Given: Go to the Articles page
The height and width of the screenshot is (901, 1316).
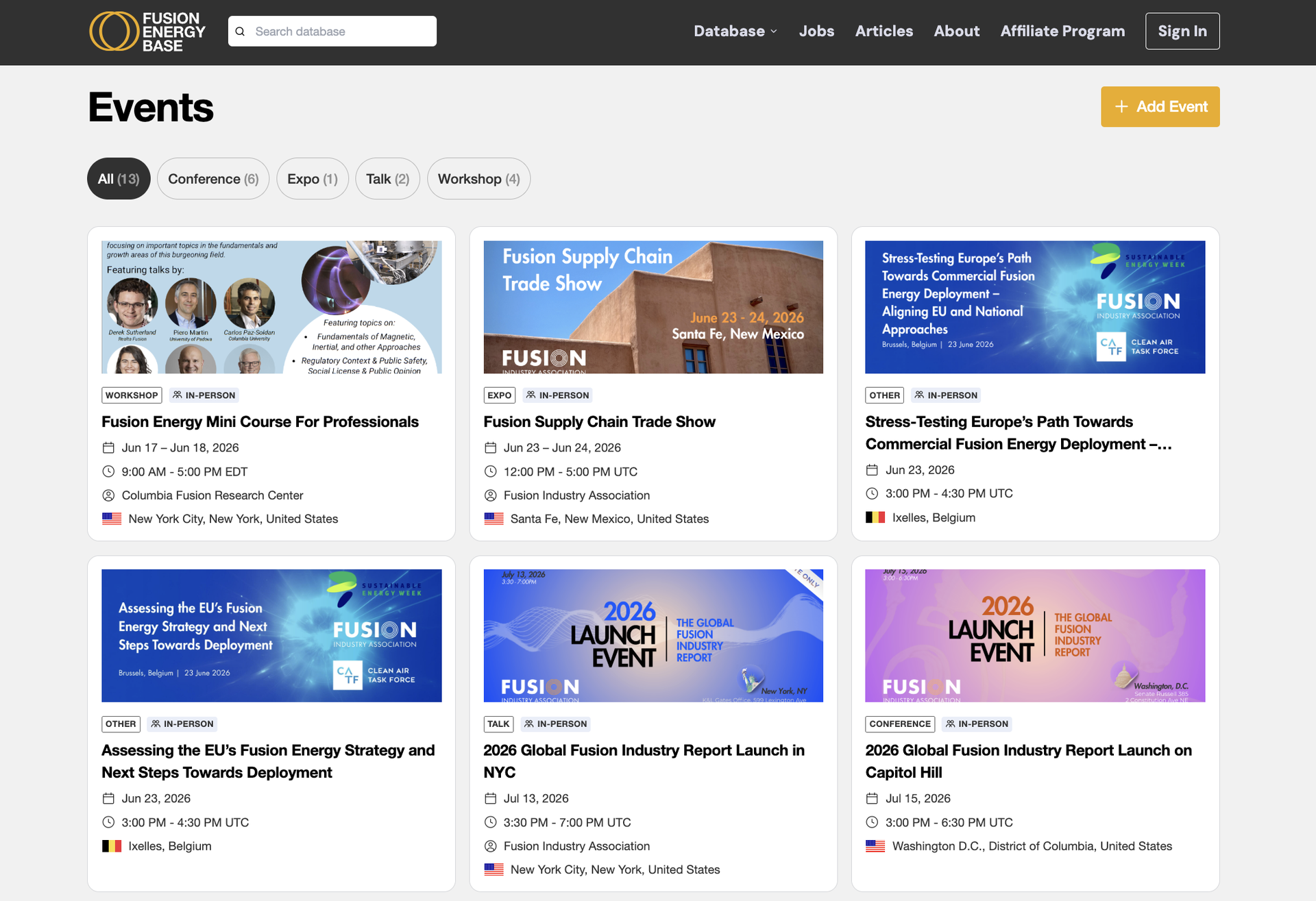Looking at the screenshot, I should point(884,32).
